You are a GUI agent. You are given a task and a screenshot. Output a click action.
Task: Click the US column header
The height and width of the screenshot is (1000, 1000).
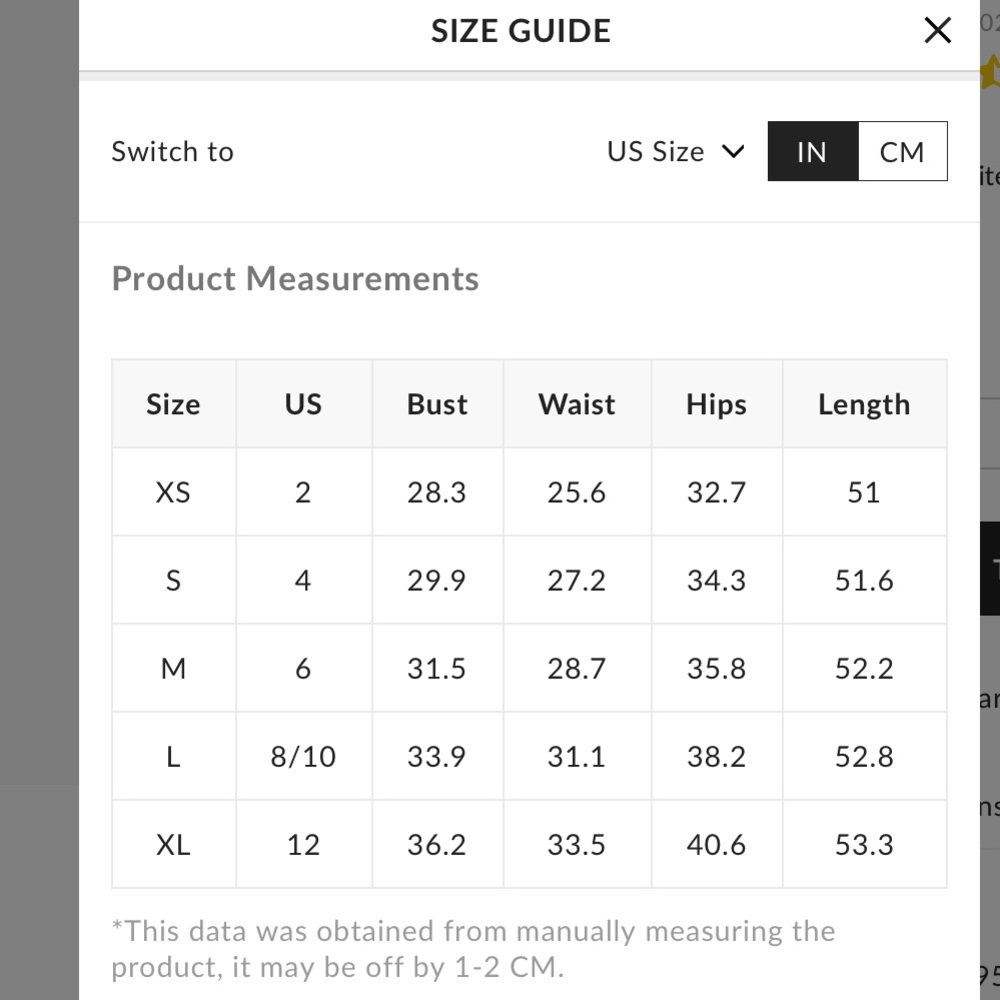pos(304,404)
